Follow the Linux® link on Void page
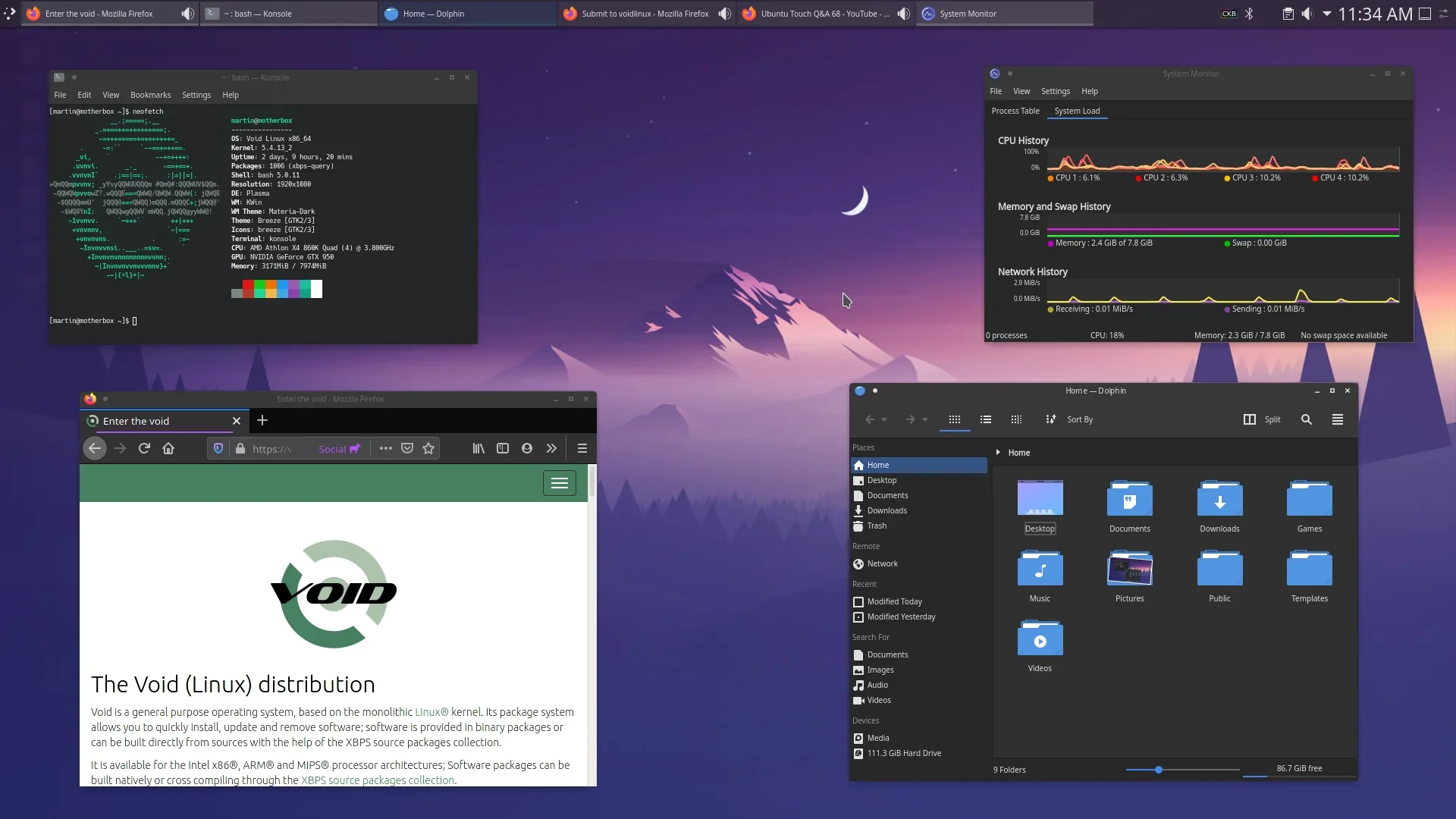 coord(431,712)
